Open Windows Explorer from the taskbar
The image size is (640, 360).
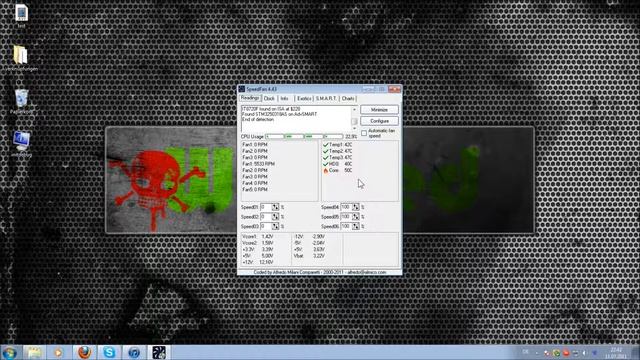click(34, 353)
